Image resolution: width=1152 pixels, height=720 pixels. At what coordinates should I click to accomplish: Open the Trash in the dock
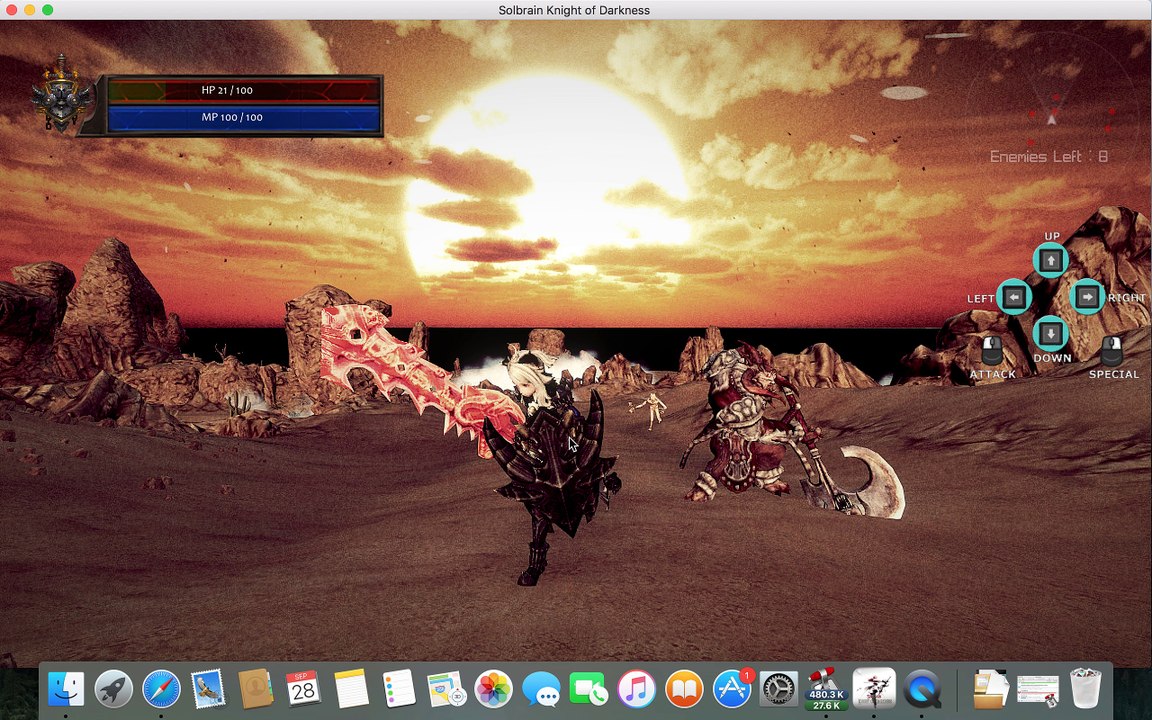[1086, 689]
